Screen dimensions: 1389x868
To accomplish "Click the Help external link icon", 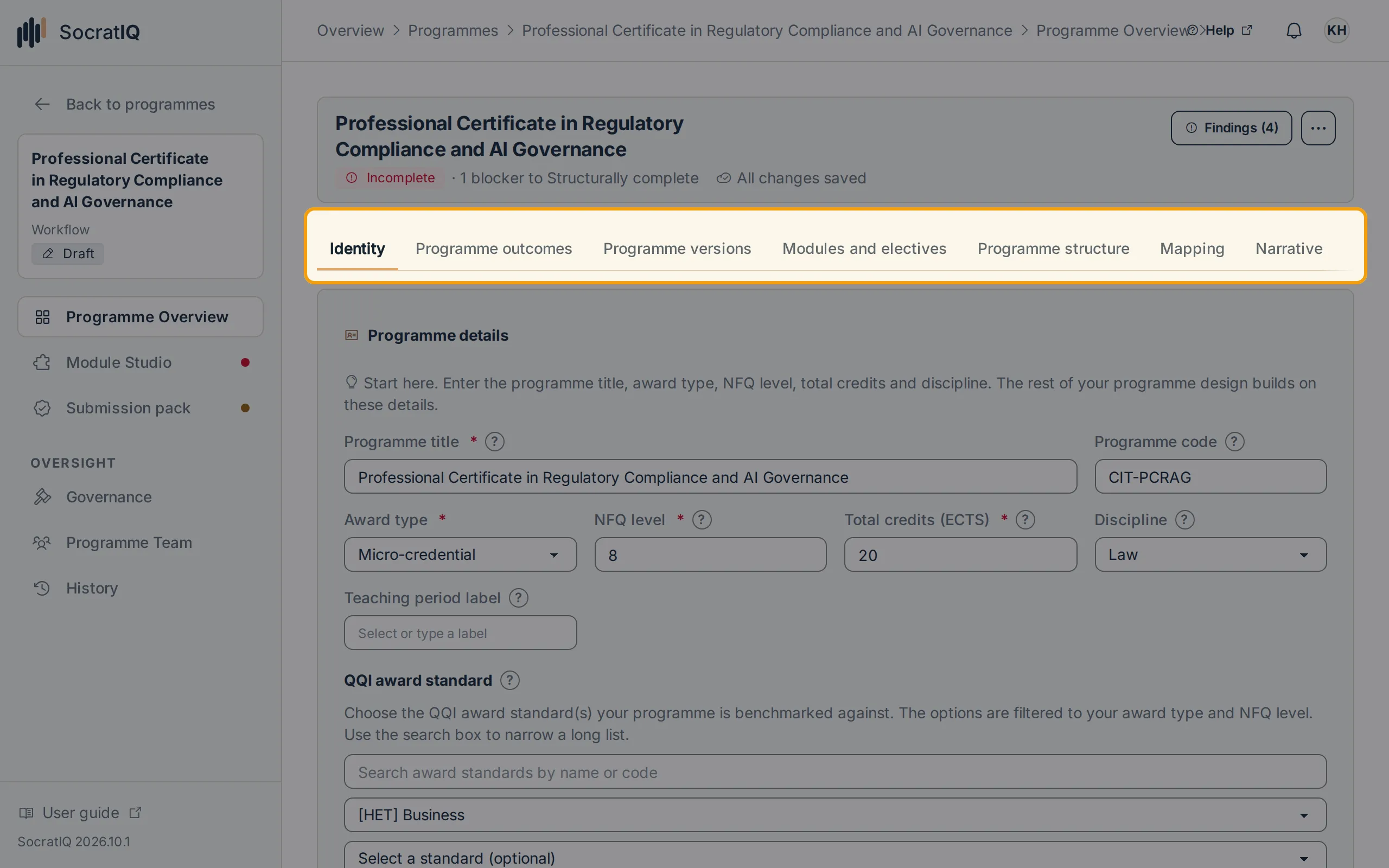I will (x=1247, y=30).
